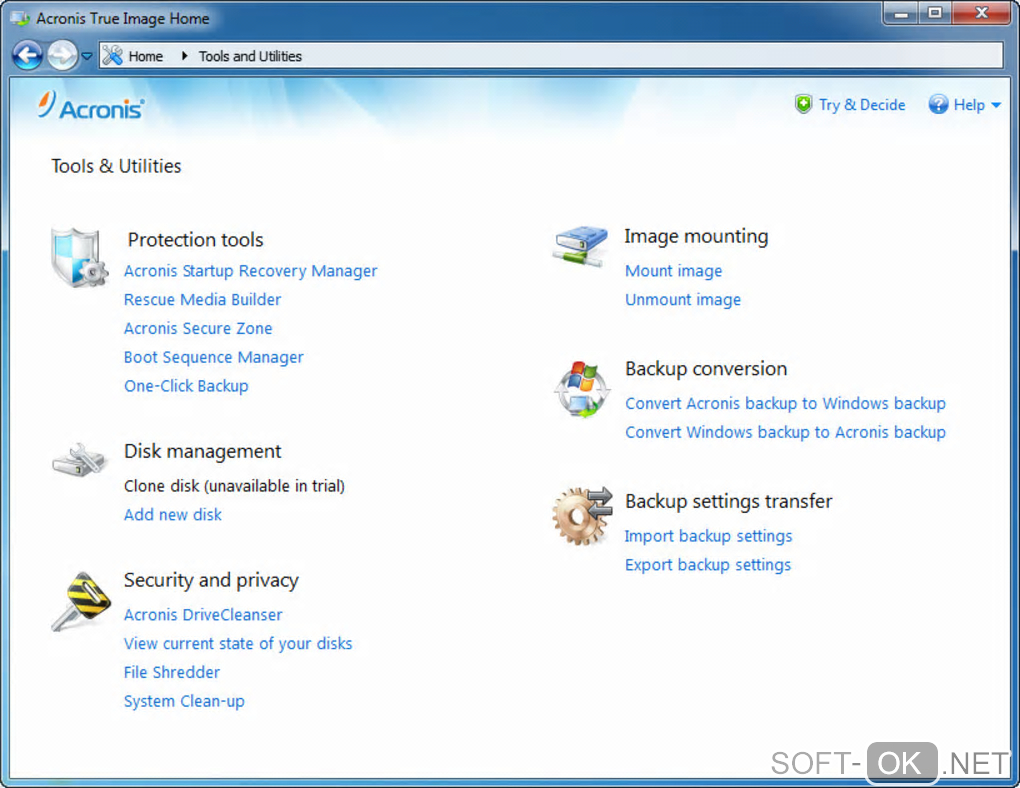1020x788 pixels.
Task: Click the Acronis True Image Home title bar icon
Action: coord(20,18)
